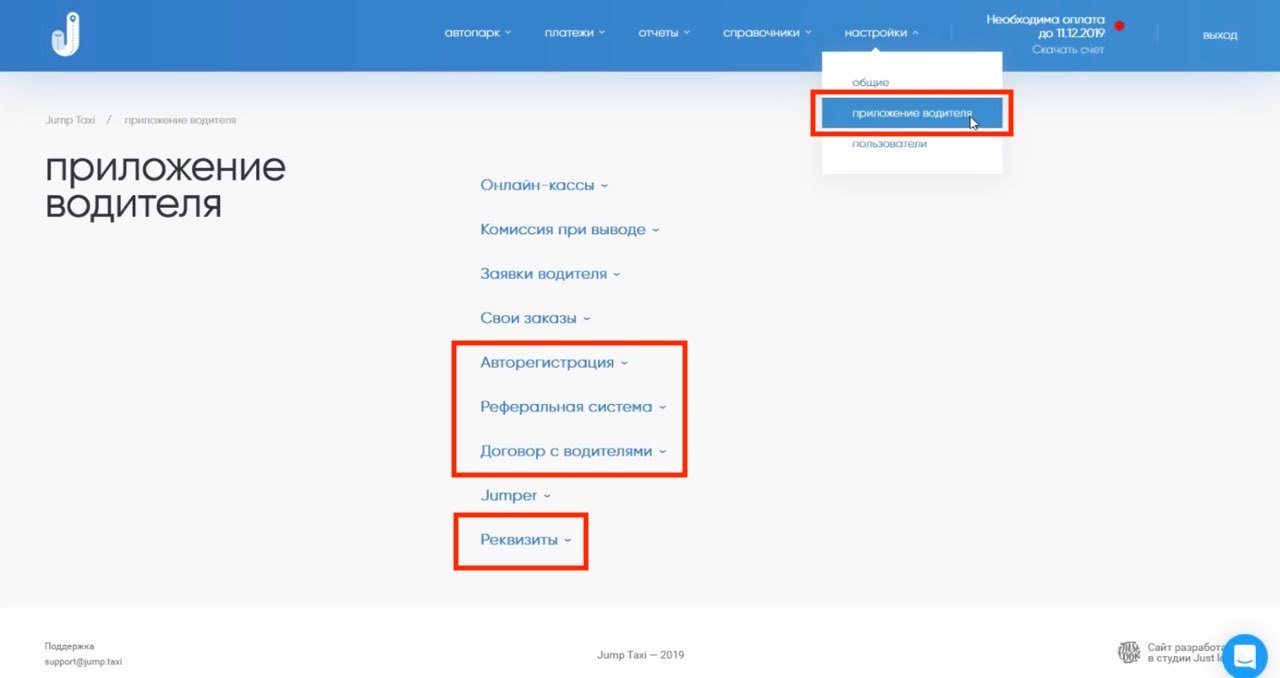Viewport: 1280px width, 678px height.
Task: Select пользователи in settings menu
Action: (x=889, y=144)
